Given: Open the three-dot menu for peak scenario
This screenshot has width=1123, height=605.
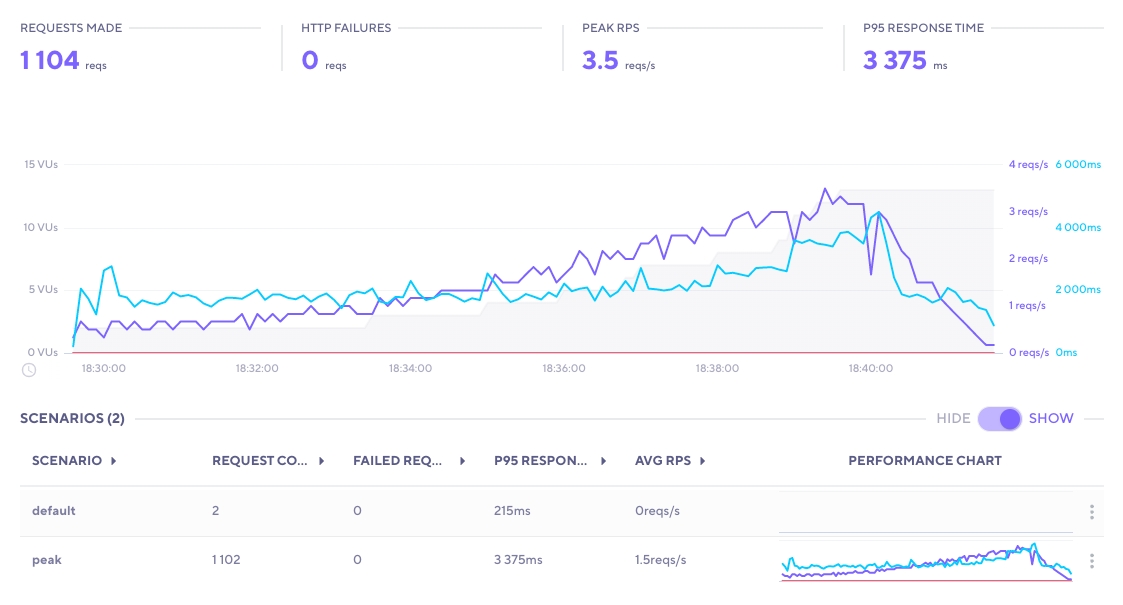Looking at the screenshot, I should [1091, 560].
